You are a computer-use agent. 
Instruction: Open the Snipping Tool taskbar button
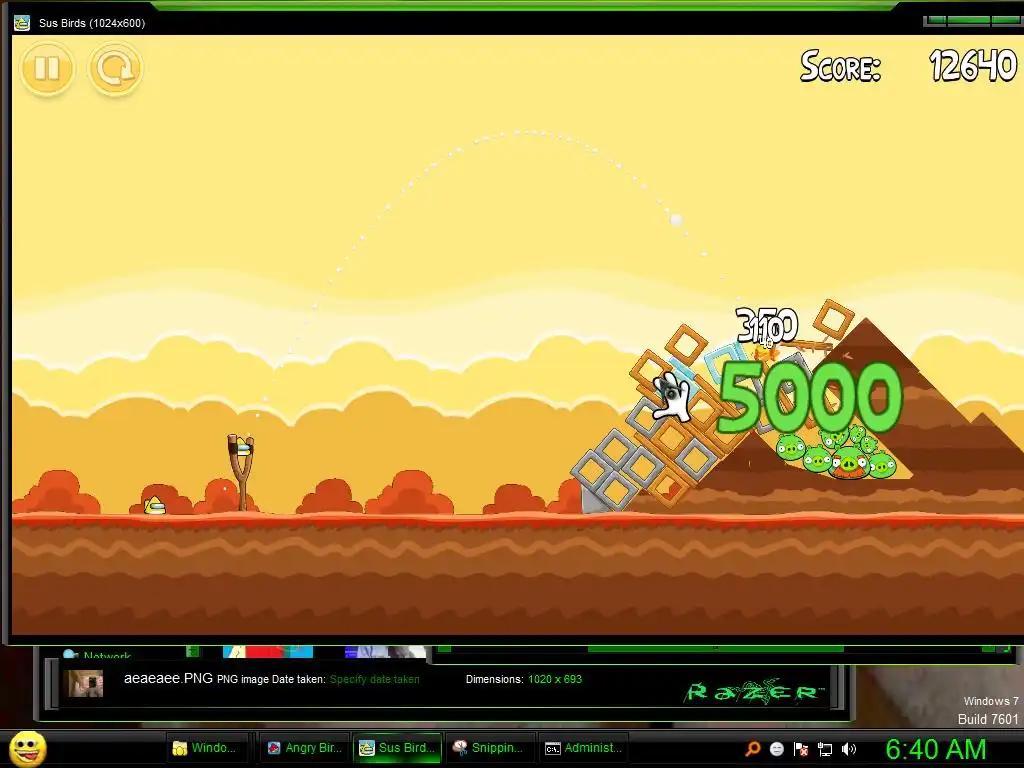coord(490,748)
